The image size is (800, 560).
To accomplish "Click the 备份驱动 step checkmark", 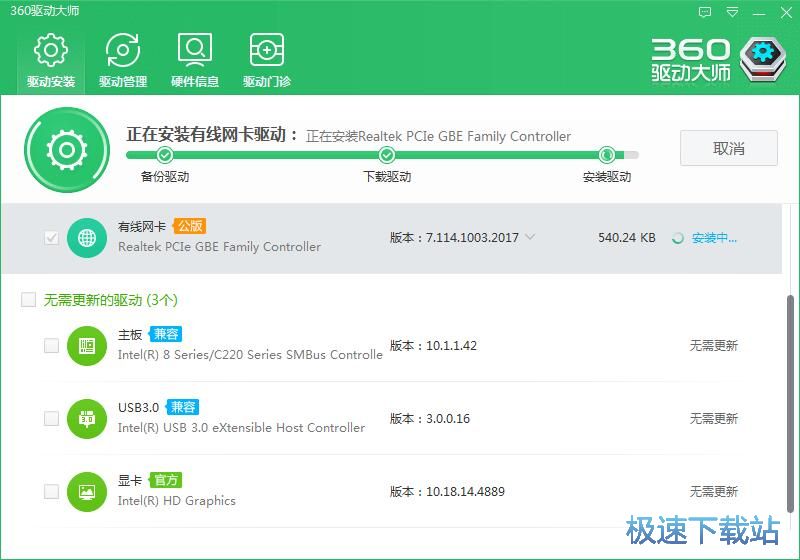I will click(x=165, y=155).
